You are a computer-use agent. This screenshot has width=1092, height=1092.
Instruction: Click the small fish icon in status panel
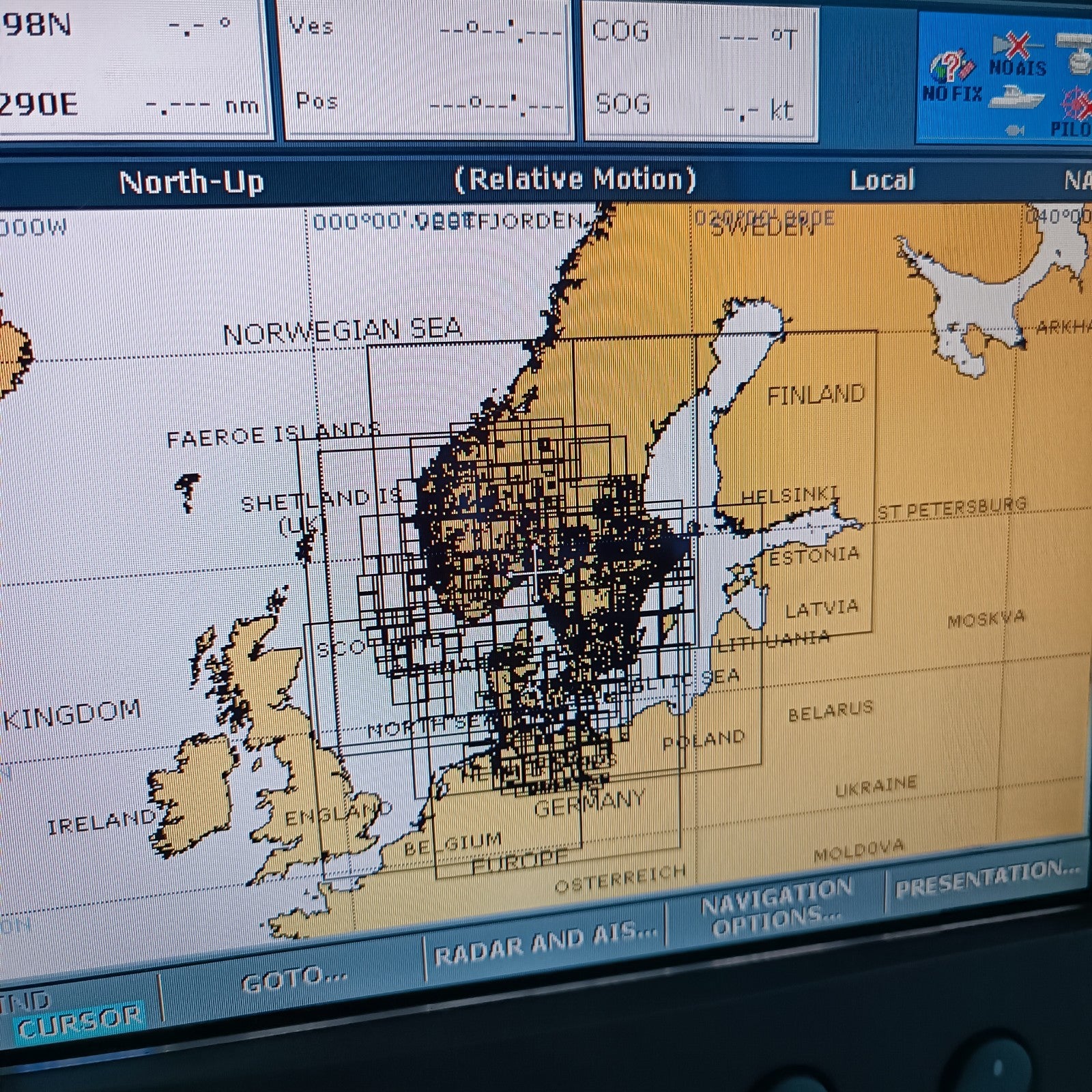[1015, 130]
